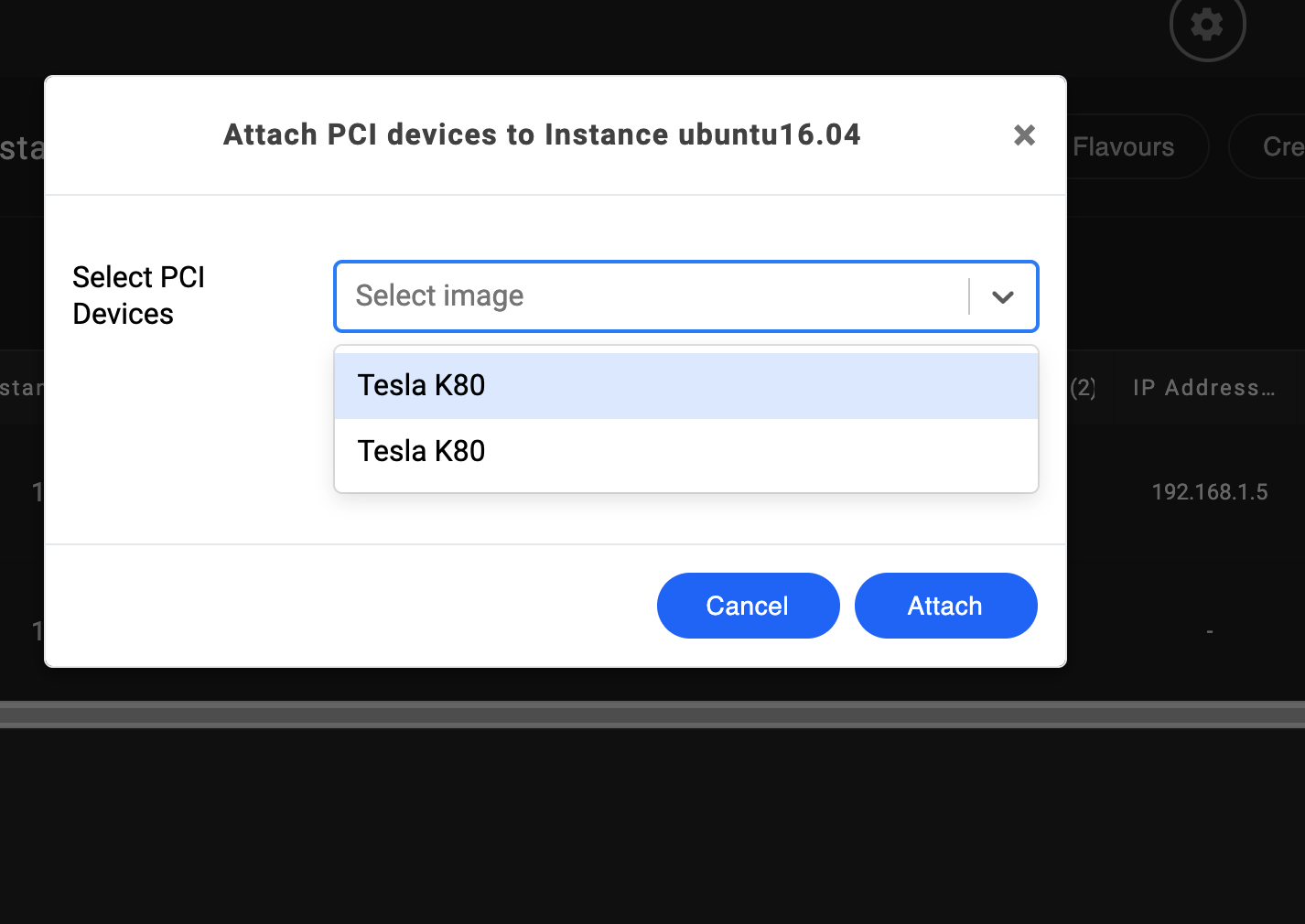Click the horizontal scrollbar below the table
1305x924 pixels.
(652, 714)
